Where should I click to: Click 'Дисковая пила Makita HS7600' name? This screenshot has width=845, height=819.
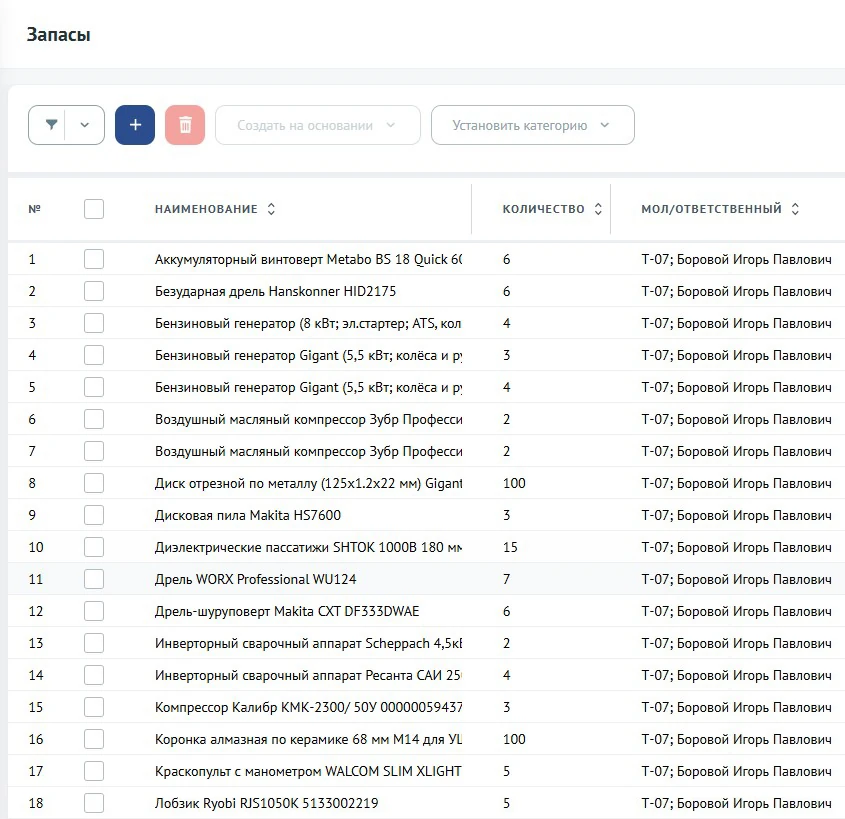[x=248, y=515]
